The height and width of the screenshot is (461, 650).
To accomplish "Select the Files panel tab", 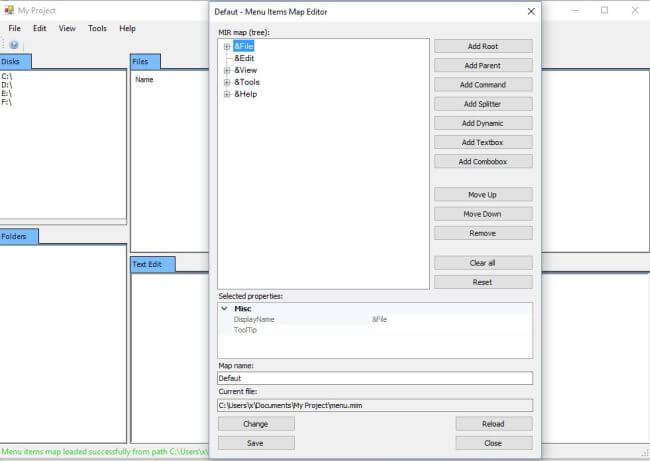I will pyautogui.click(x=145, y=61).
